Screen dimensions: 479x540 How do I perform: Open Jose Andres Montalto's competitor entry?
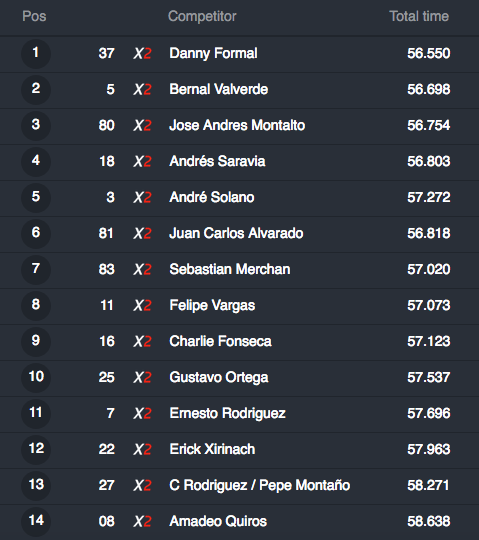[x=239, y=126]
